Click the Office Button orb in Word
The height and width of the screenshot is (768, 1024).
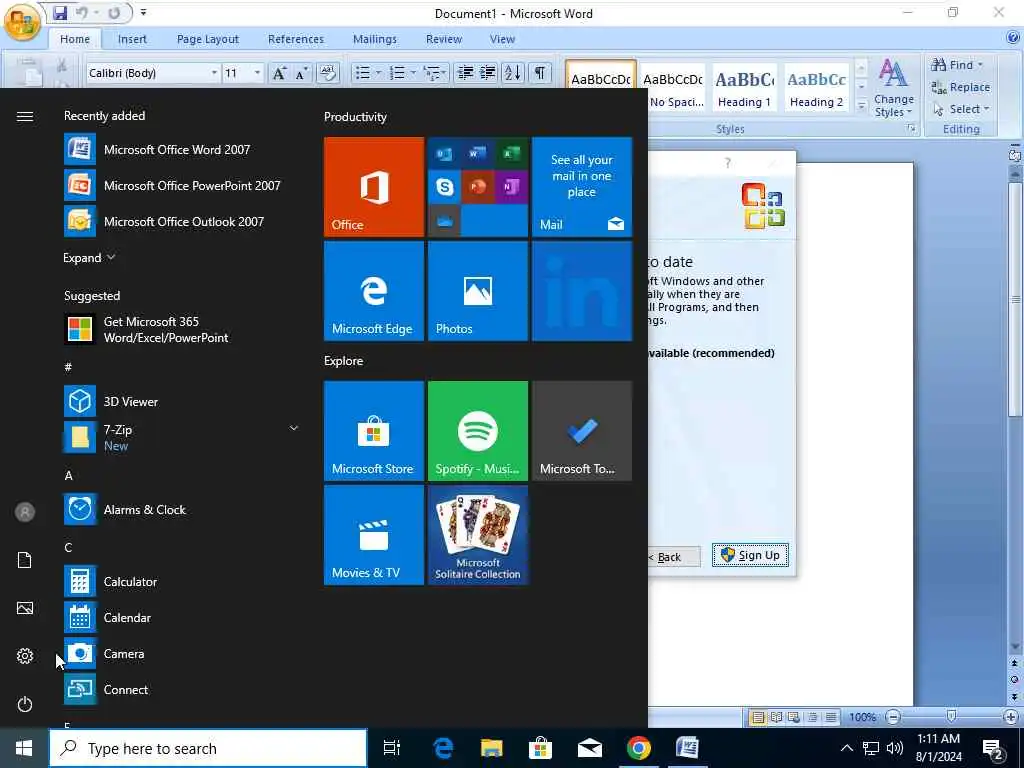(x=22, y=22)
